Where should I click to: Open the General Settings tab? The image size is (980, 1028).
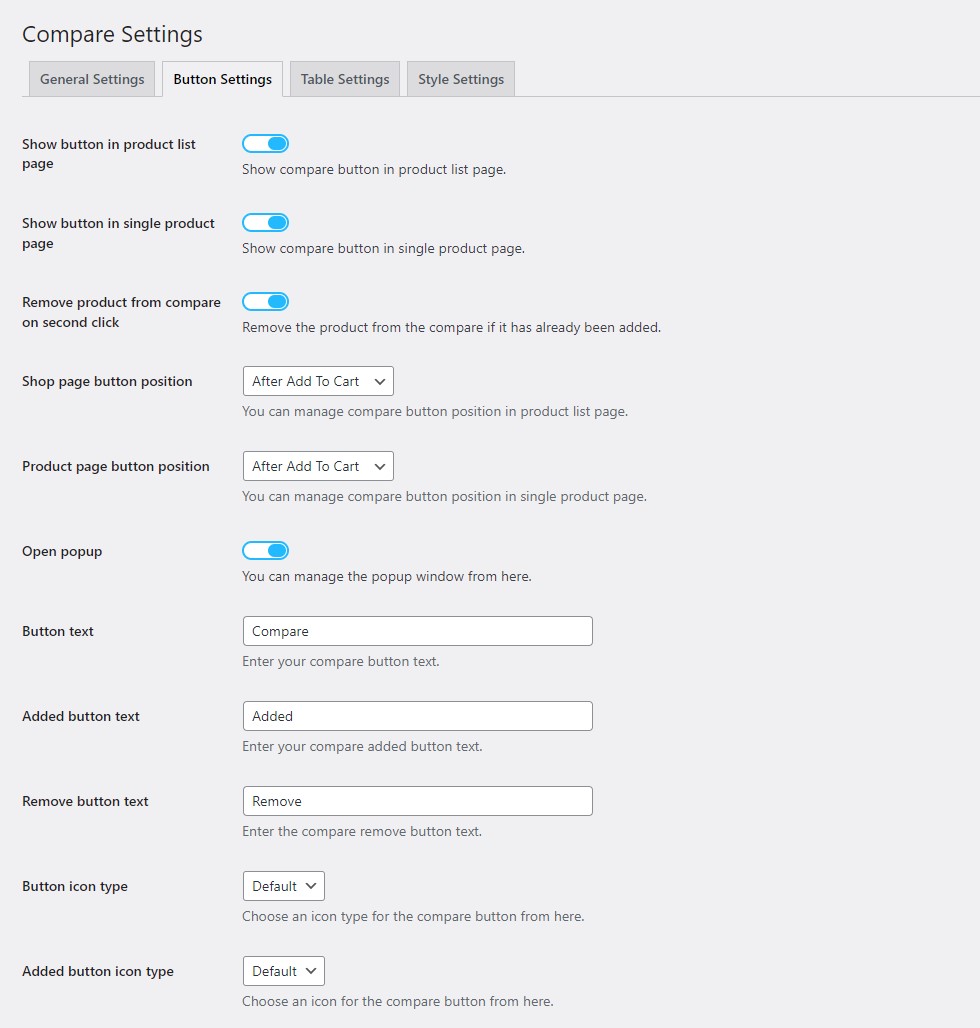tap(92, 79)
